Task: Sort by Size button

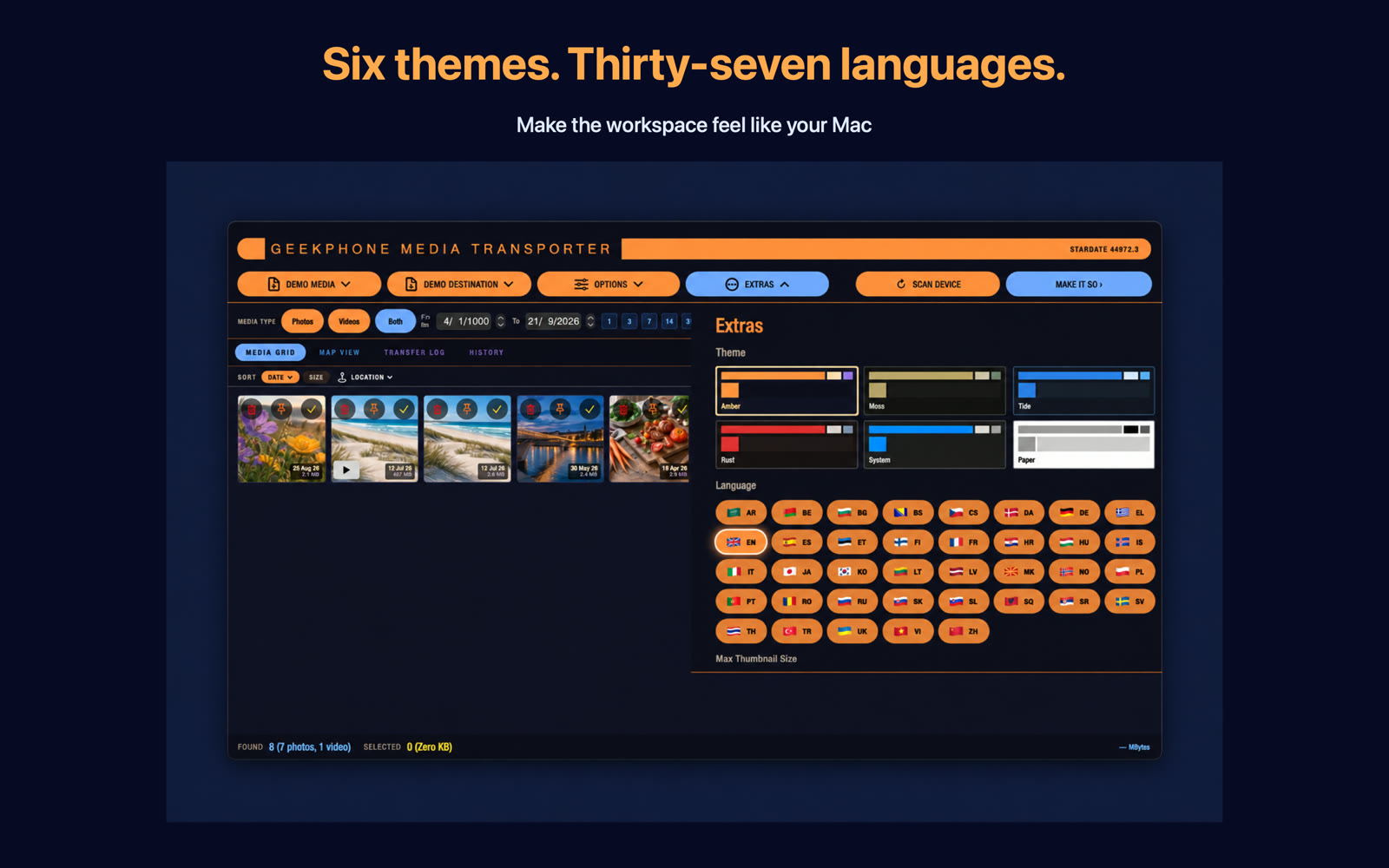Action: pyautogui.click(x=316, y=377)
